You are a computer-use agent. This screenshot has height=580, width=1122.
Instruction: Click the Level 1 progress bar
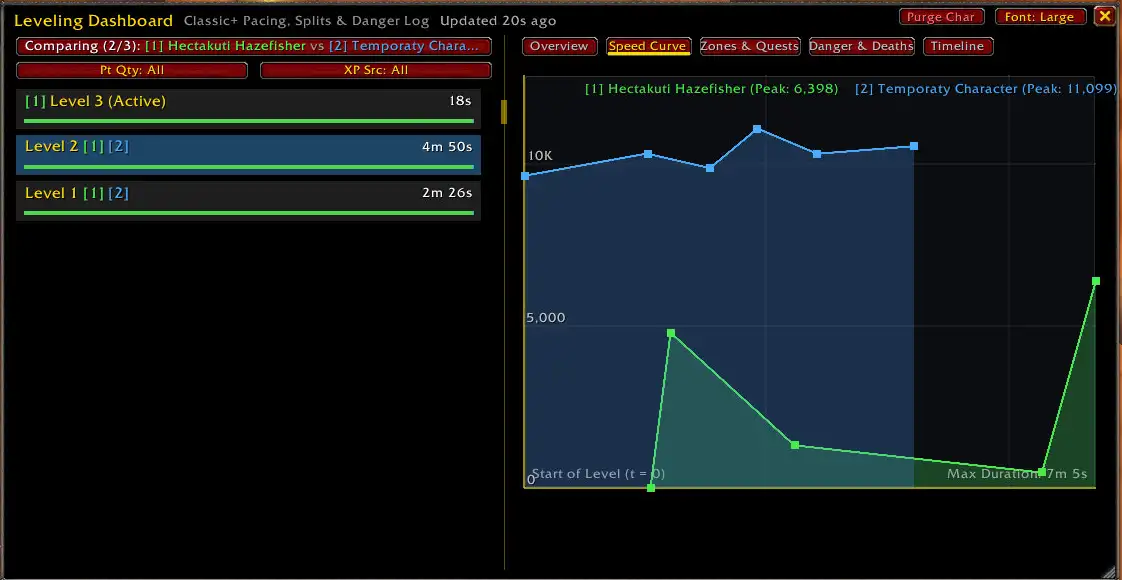(x=248, y=213)
